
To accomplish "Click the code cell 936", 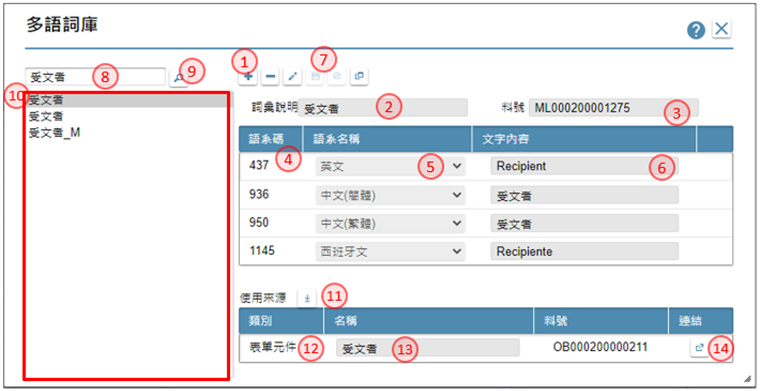I will click(258, 194).
